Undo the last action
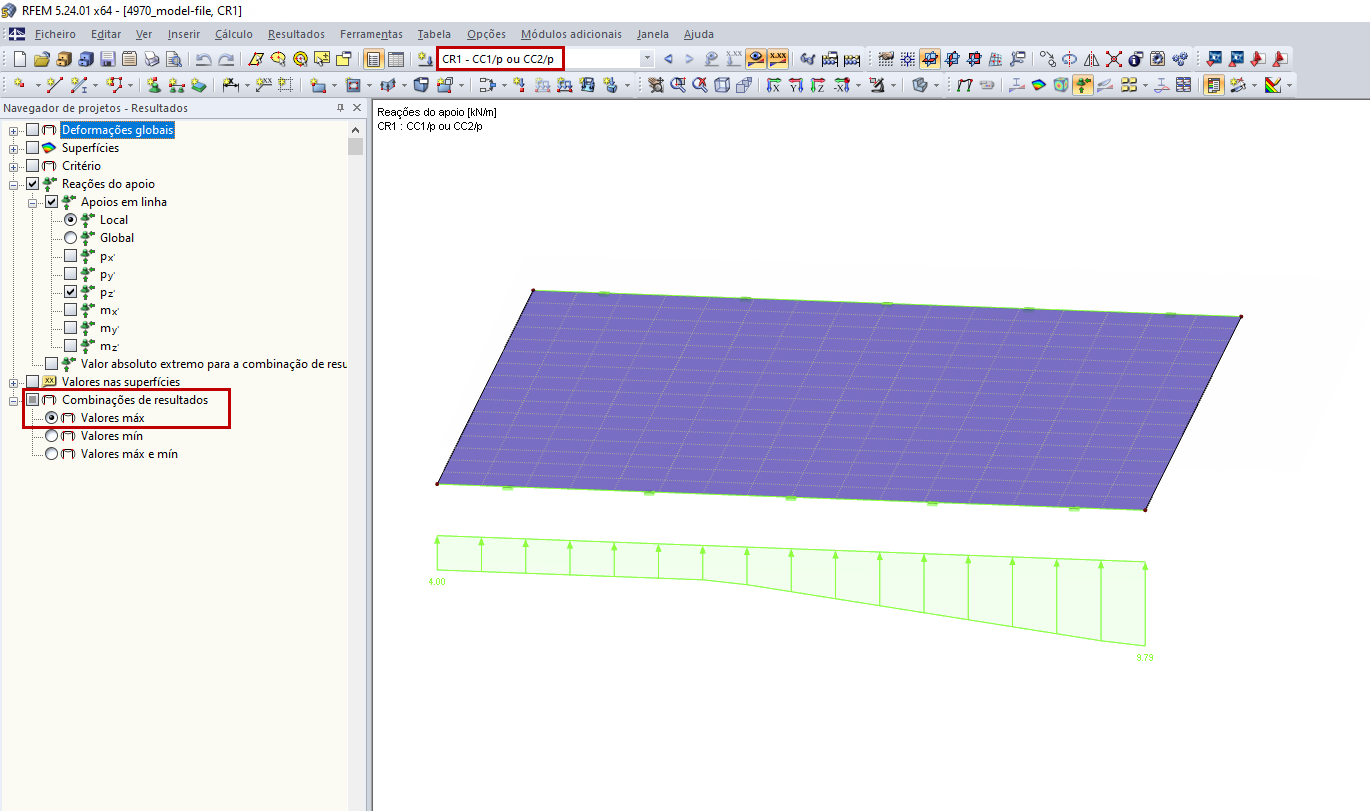This screenshot has height=811, width=1370. pos(204,59)
